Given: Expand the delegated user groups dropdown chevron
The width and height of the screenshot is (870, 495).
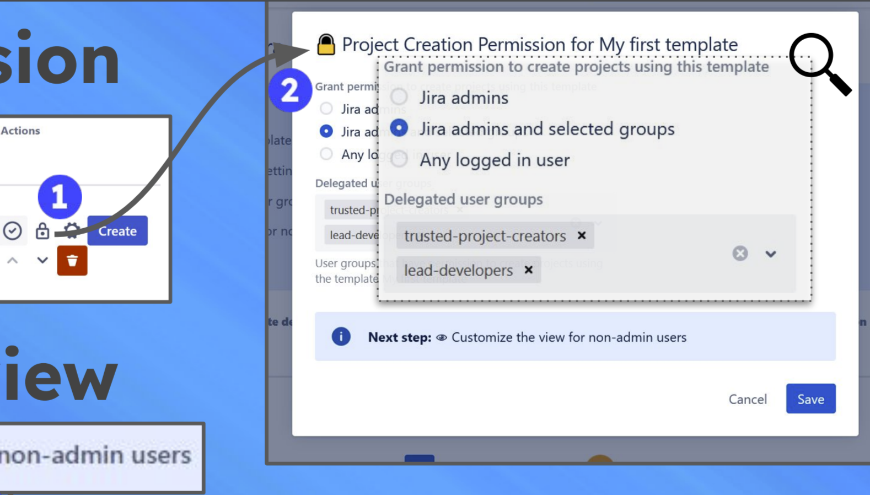Looking at the screenshot, I should point(771,254).
